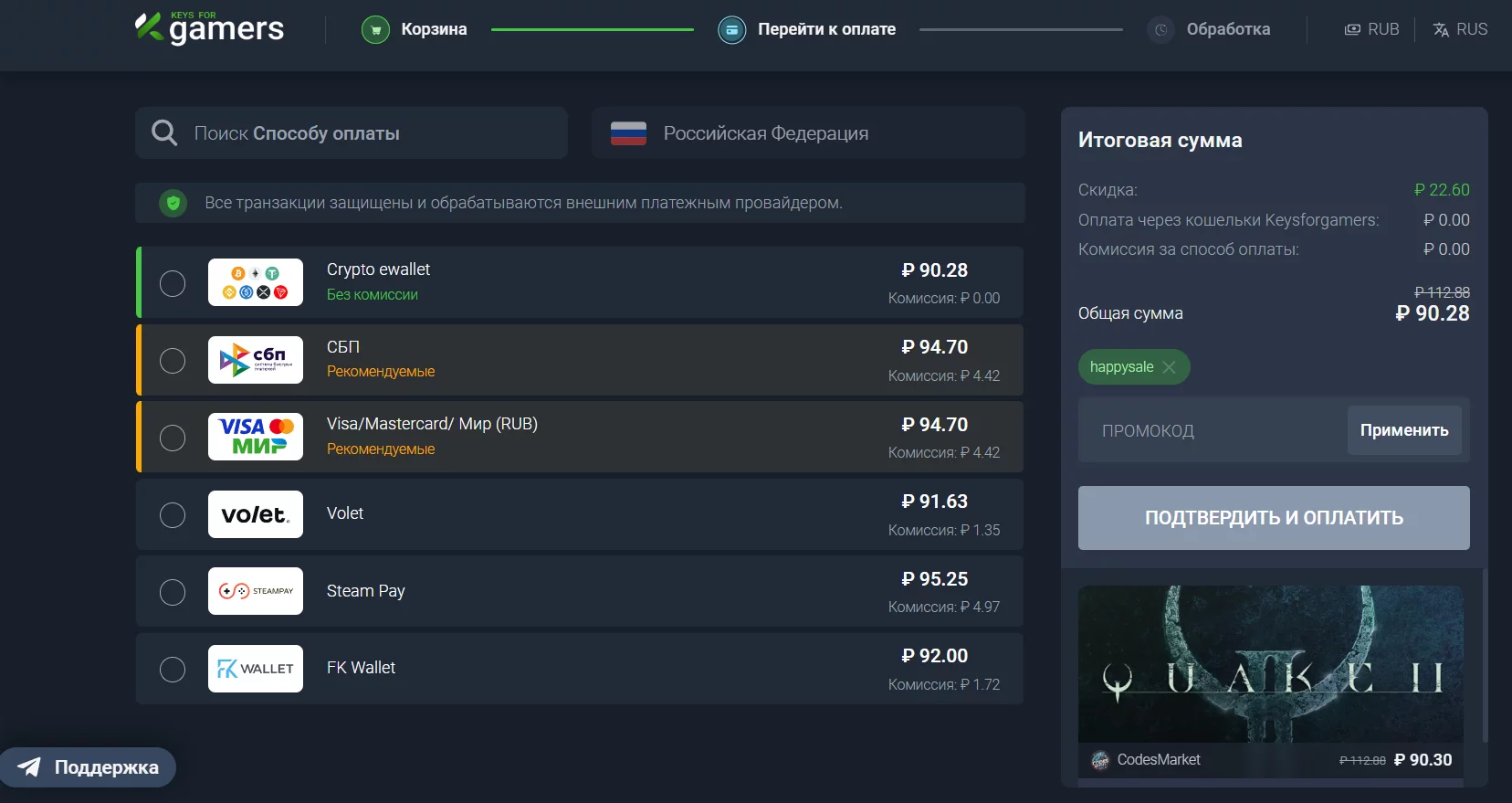Click the Steam Pay price ₽ 95.25
The width and height of the screenshot is (1512, 803).
934,579
